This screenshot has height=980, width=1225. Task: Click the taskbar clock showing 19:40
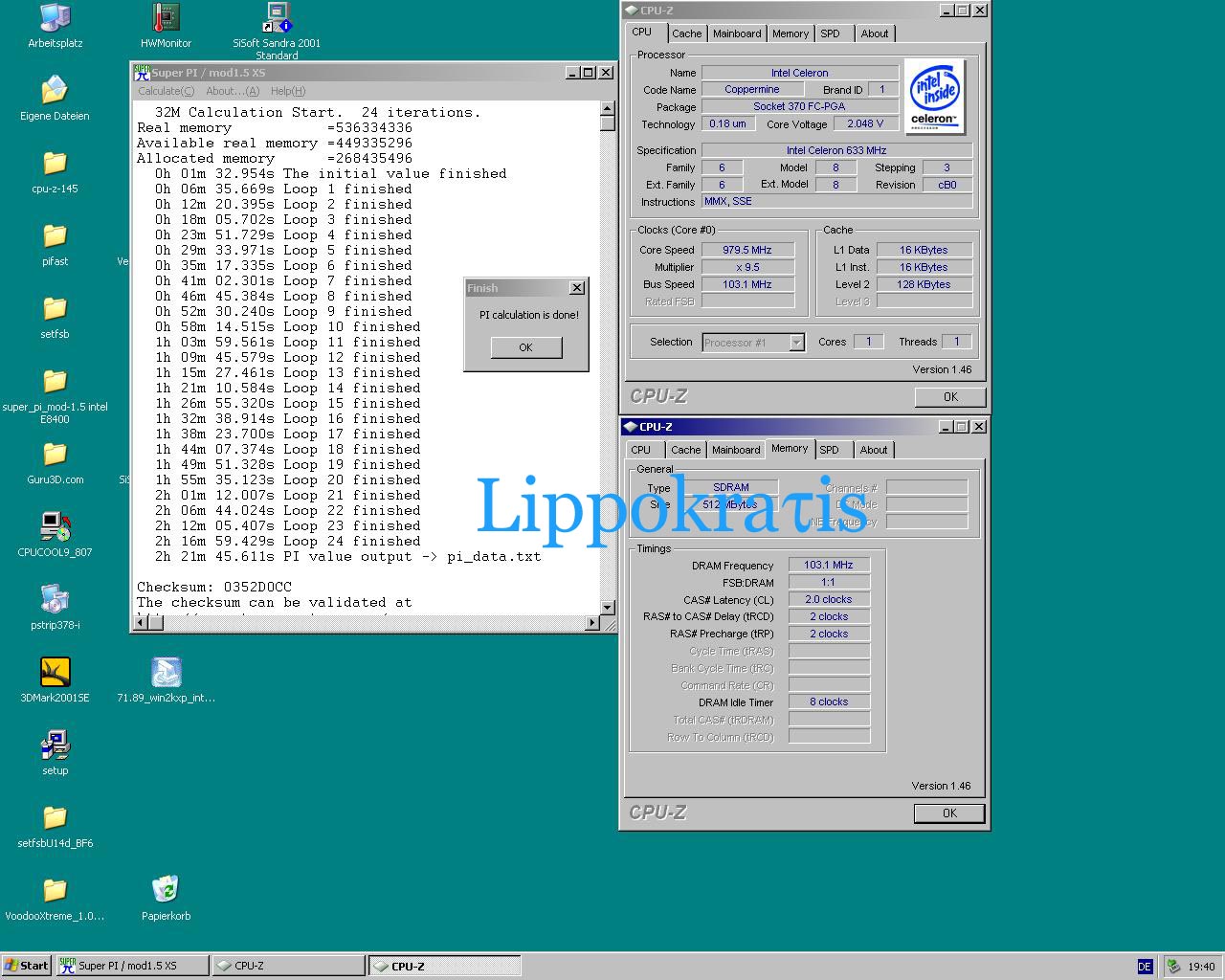point(1201,967)
